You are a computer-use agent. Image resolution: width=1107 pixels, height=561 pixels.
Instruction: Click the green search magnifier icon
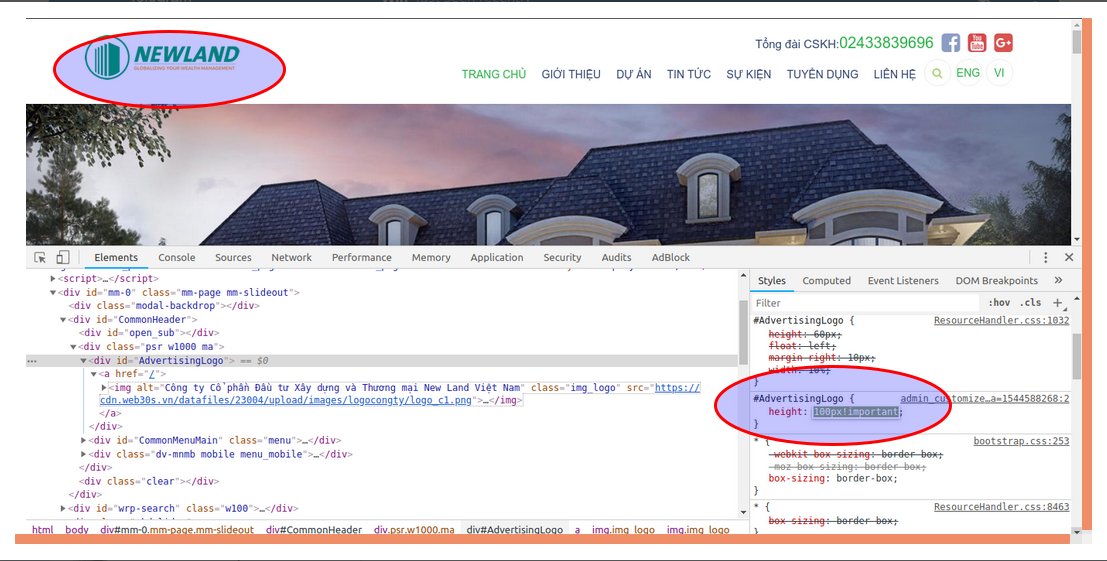[937, 73]
